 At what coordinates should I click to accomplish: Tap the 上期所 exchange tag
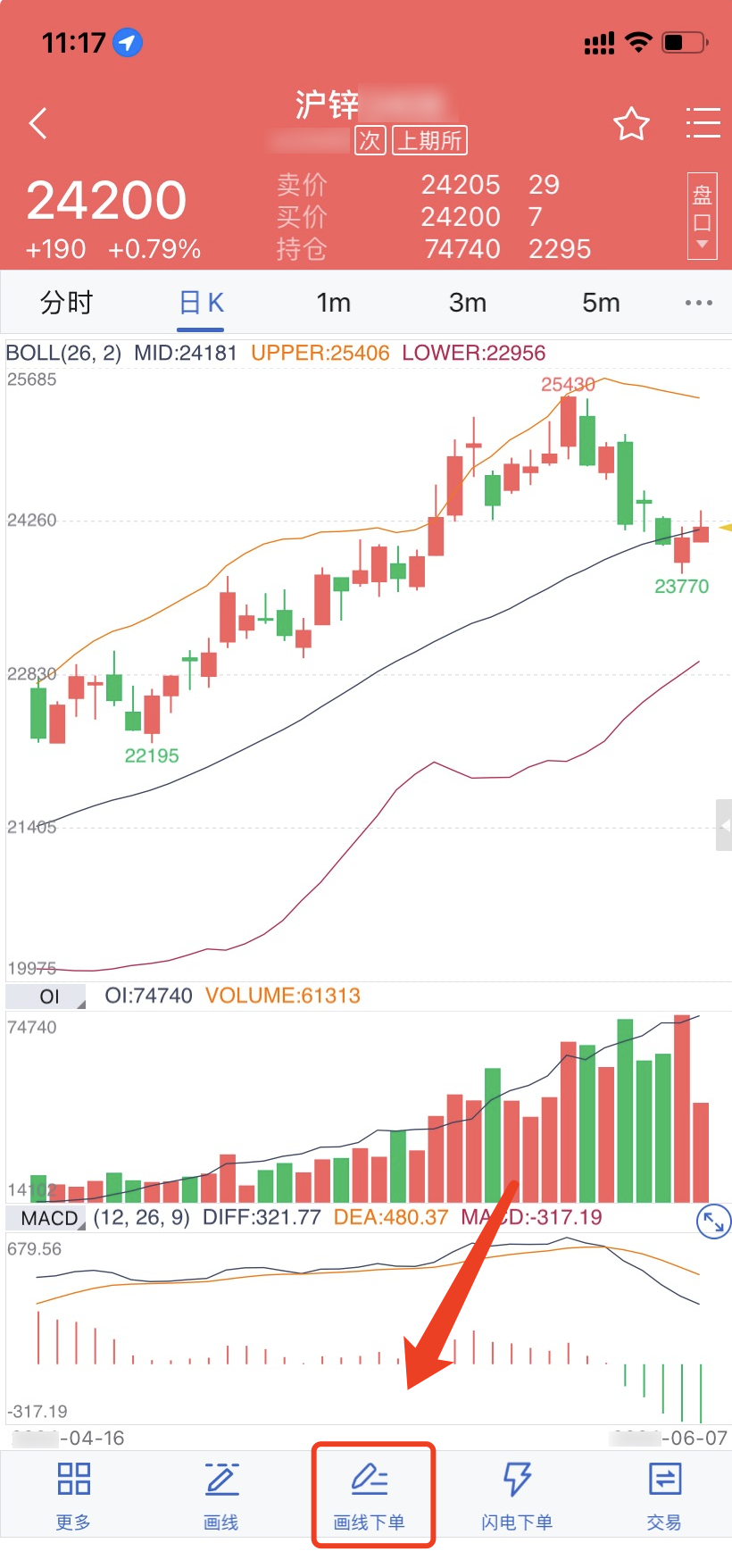[430, 140]
